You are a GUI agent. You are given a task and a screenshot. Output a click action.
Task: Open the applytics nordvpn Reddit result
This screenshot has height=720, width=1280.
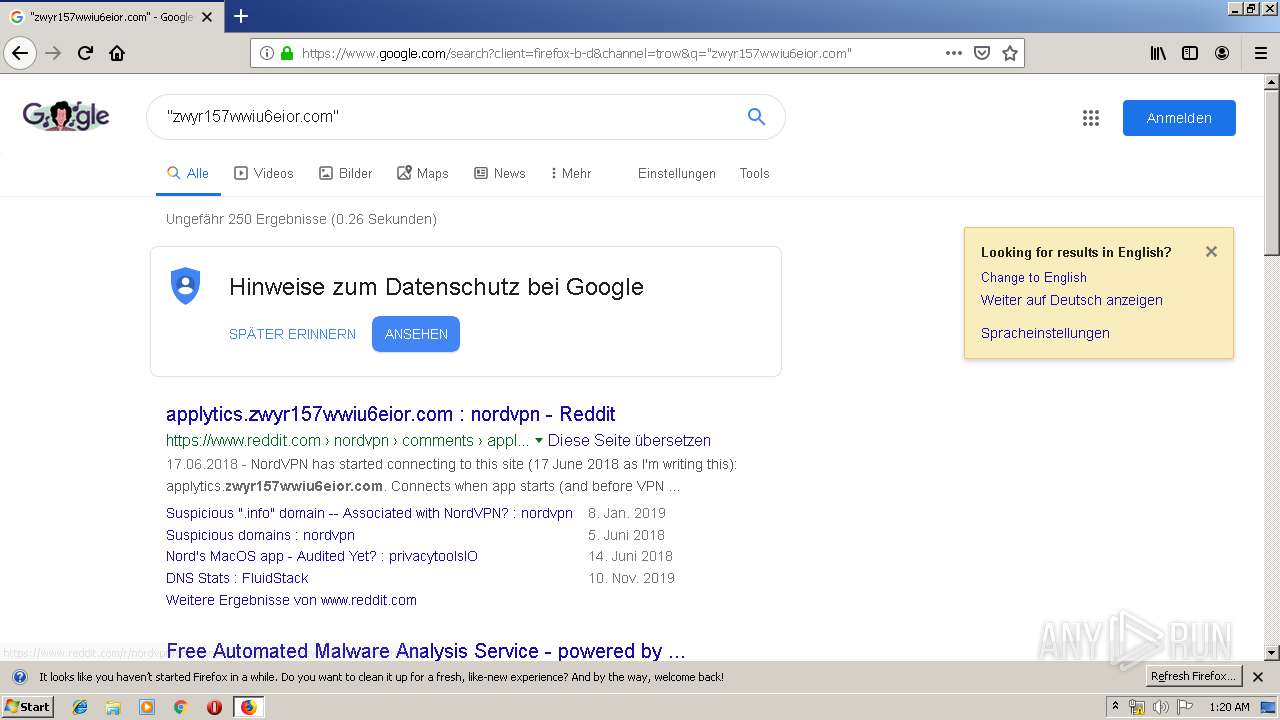(390, 414)
